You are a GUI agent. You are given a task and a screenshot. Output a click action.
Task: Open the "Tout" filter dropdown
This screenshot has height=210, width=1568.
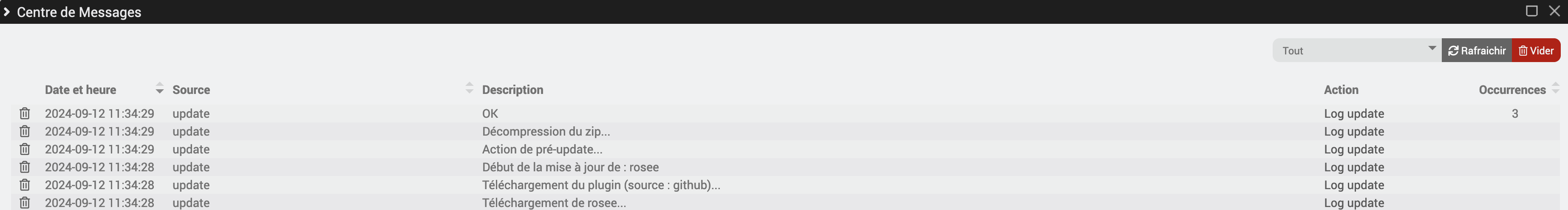(x=1357, y=51)
